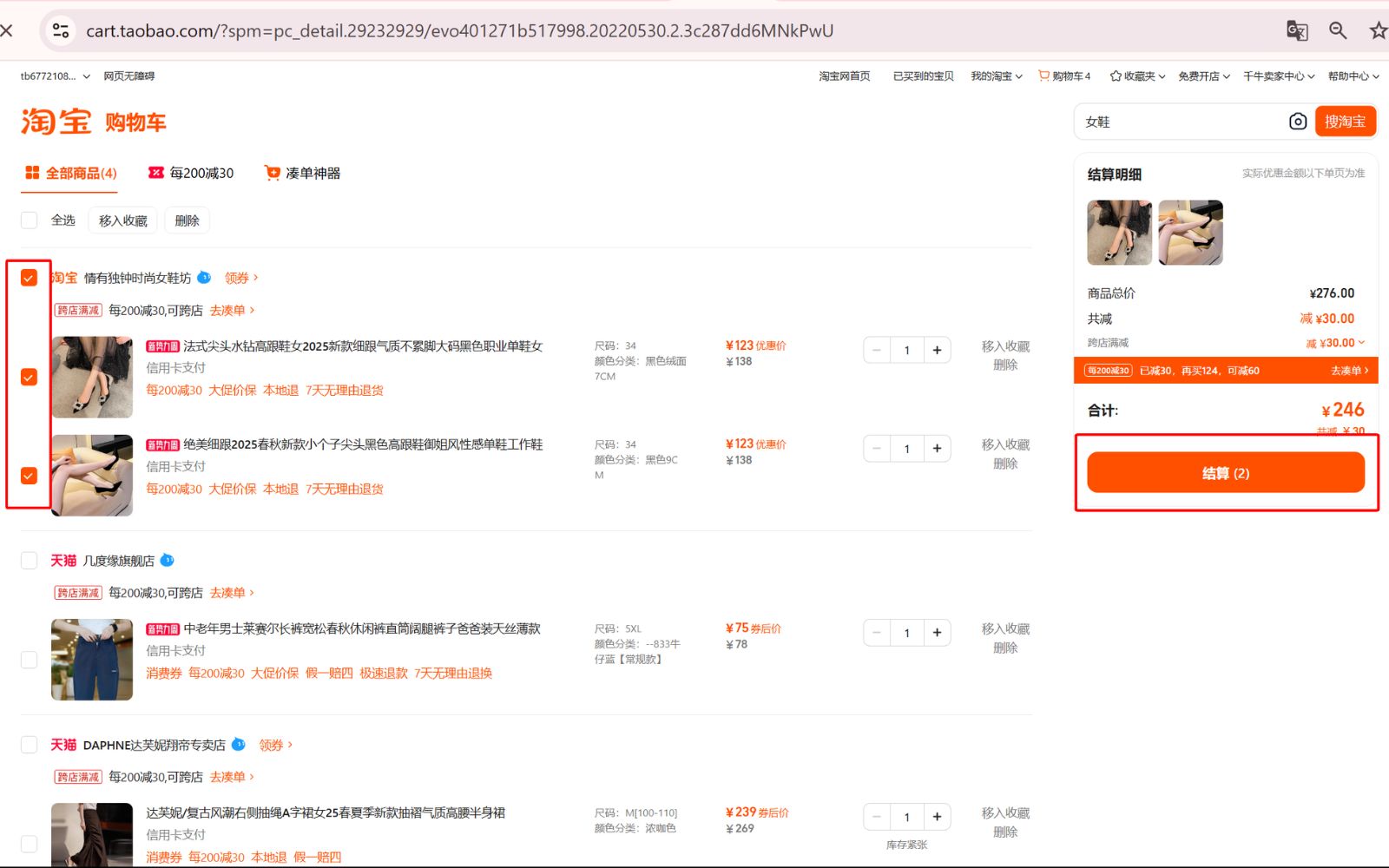Click the search input field containing 女鞋
The width and height of the screenshot is (1389, 868).
(1182, 122)
